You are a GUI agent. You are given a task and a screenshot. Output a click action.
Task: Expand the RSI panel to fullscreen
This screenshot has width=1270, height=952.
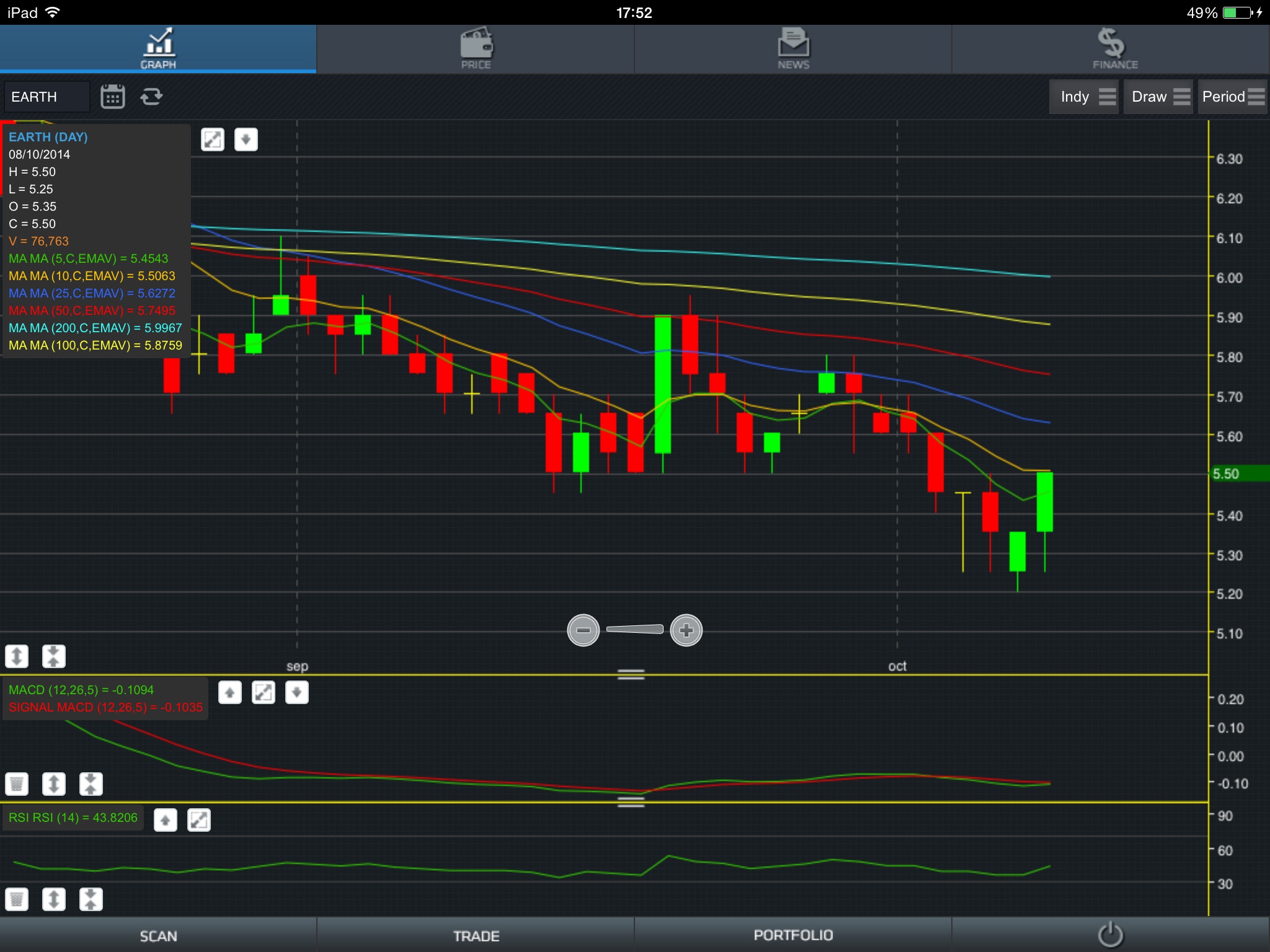coord(199,821)
